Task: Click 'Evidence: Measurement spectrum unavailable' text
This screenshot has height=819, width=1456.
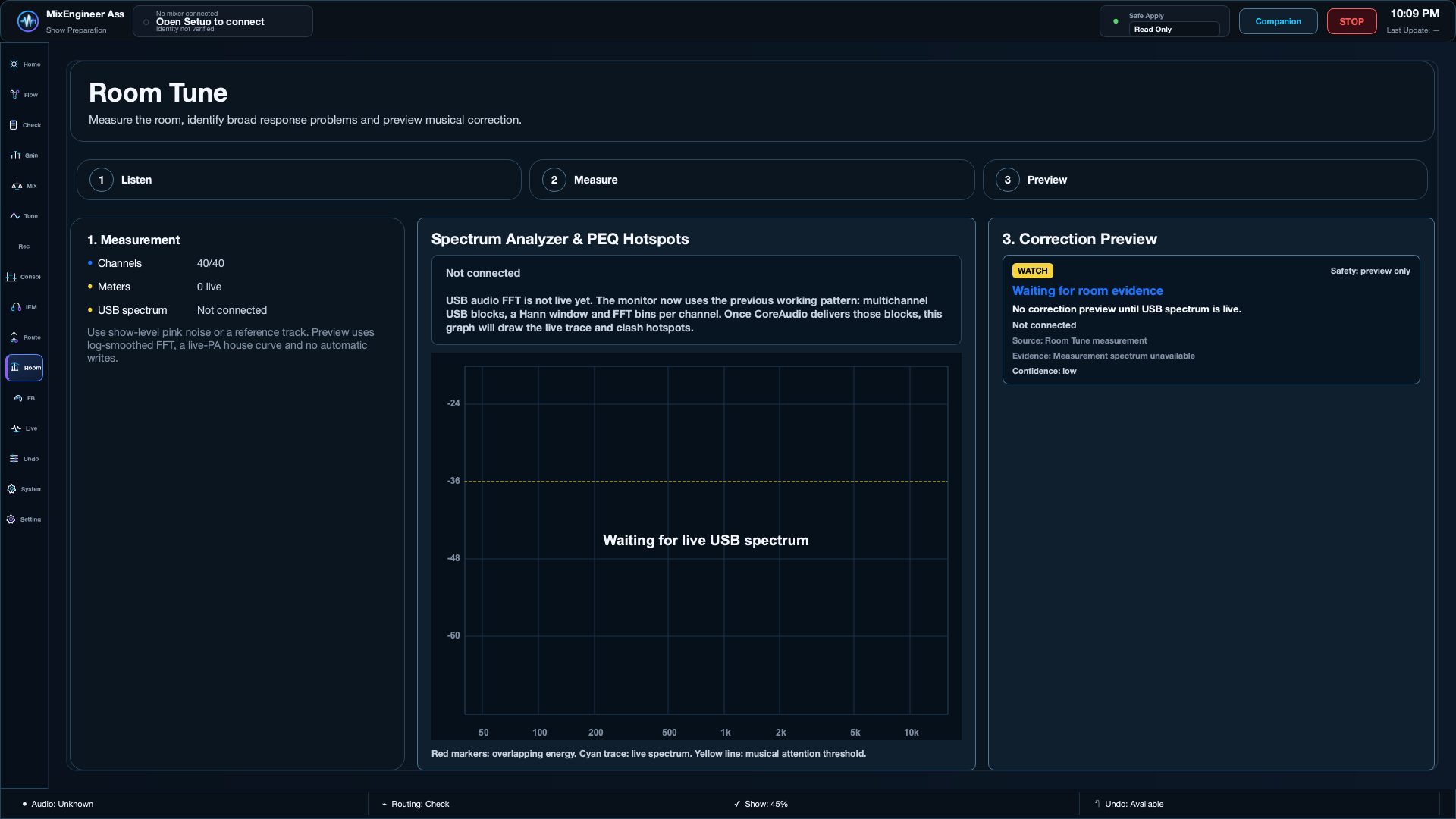Action: pos(1103,356)
